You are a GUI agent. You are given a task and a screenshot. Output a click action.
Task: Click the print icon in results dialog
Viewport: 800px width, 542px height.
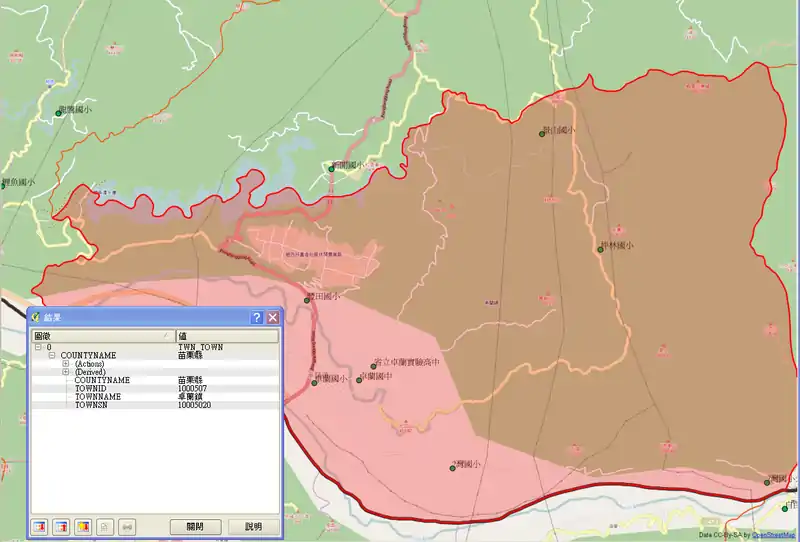point(127,526)
